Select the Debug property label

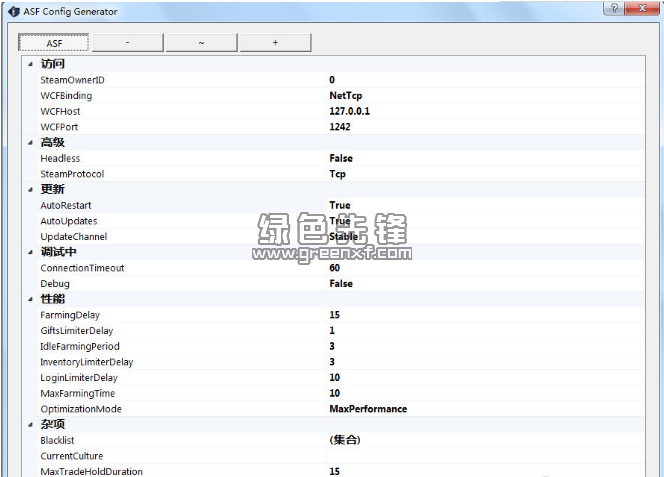pyautogui.click(x=55, y=284)
